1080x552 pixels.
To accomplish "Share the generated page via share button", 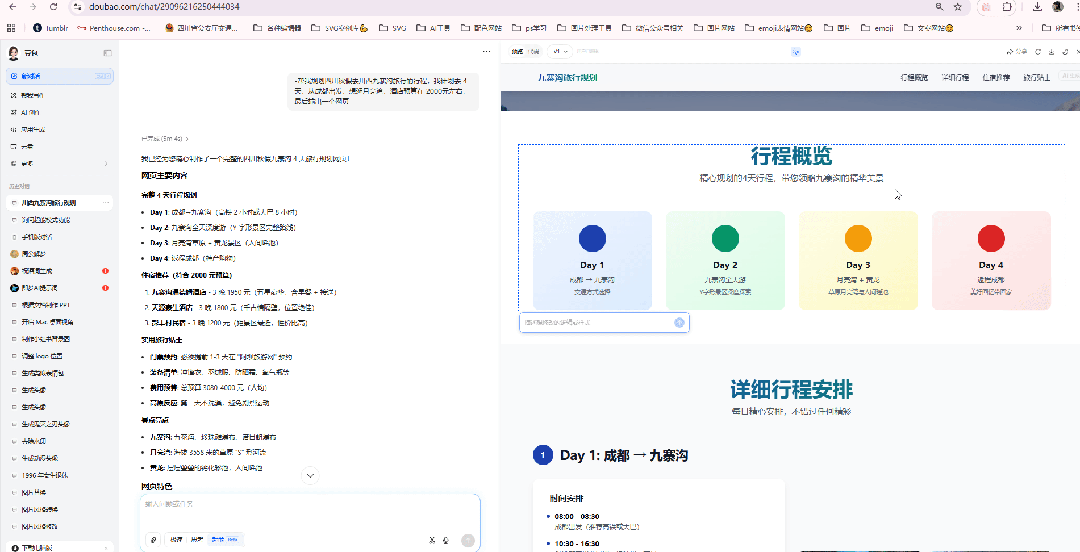I will (x=1016, y=52).
